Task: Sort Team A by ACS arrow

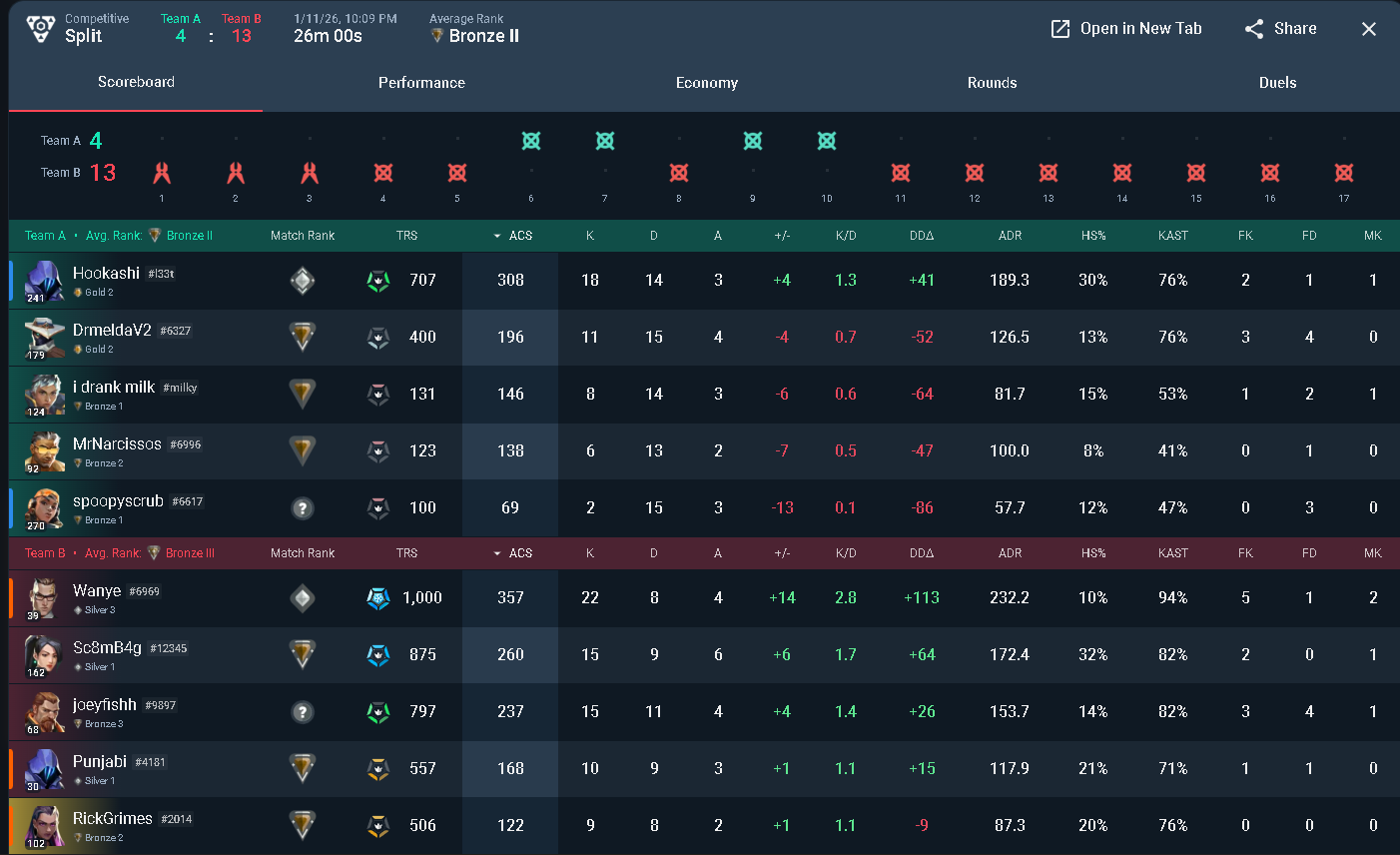Action: click(497, 236)
